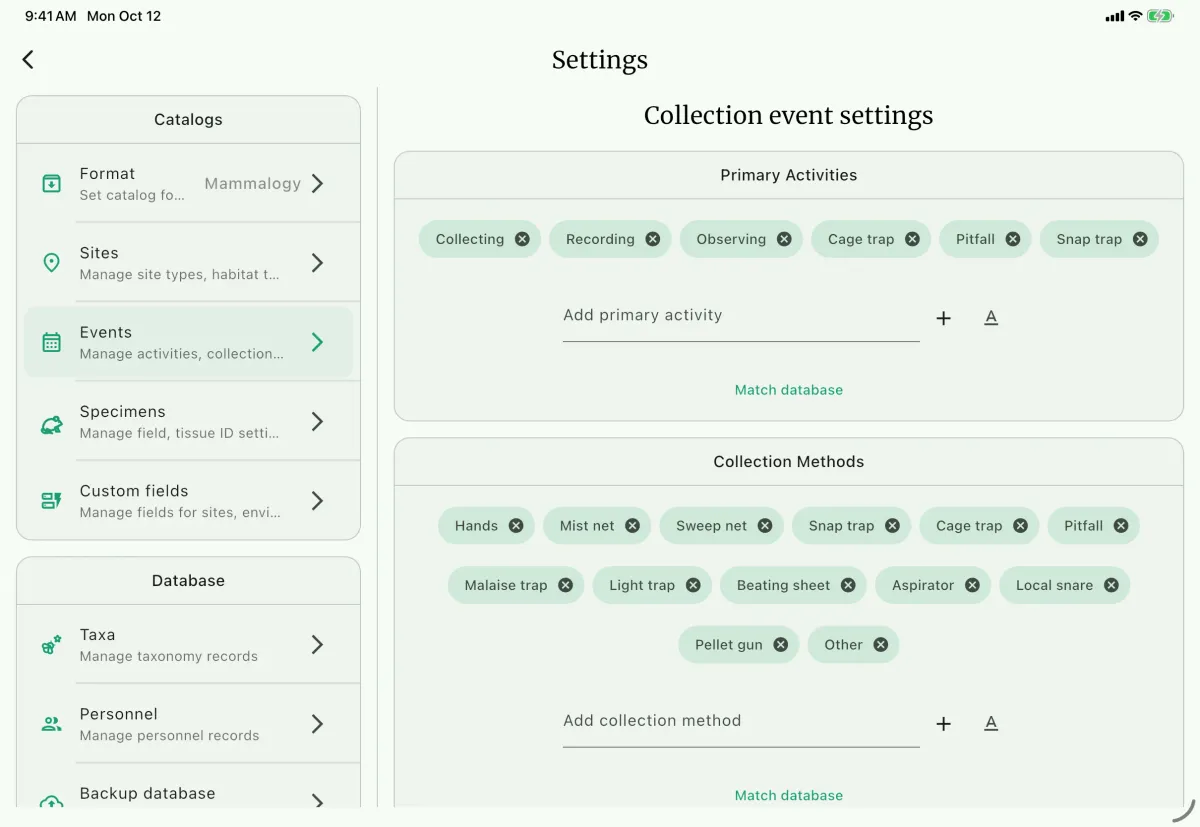Select Custom fields in the Catalogs list
Viewport: 1200px width, 827px height.
coord(188,501)
